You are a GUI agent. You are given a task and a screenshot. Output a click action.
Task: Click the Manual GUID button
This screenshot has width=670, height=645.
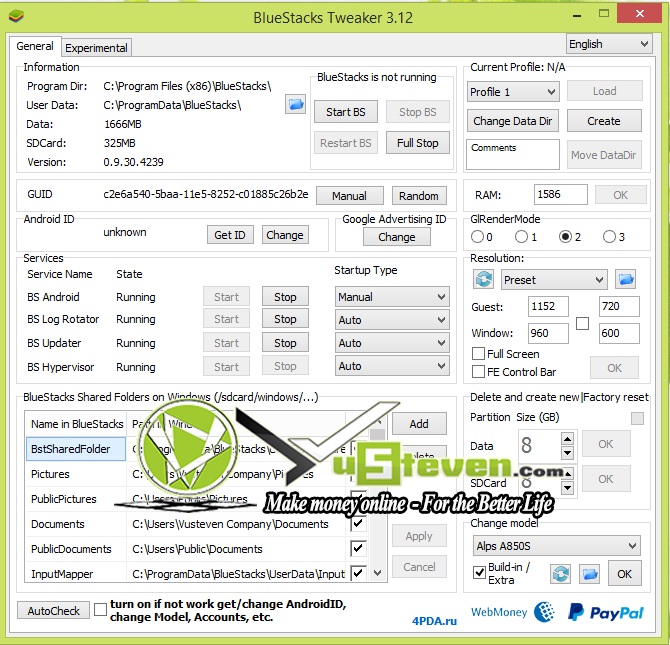[x=350, y=196]
